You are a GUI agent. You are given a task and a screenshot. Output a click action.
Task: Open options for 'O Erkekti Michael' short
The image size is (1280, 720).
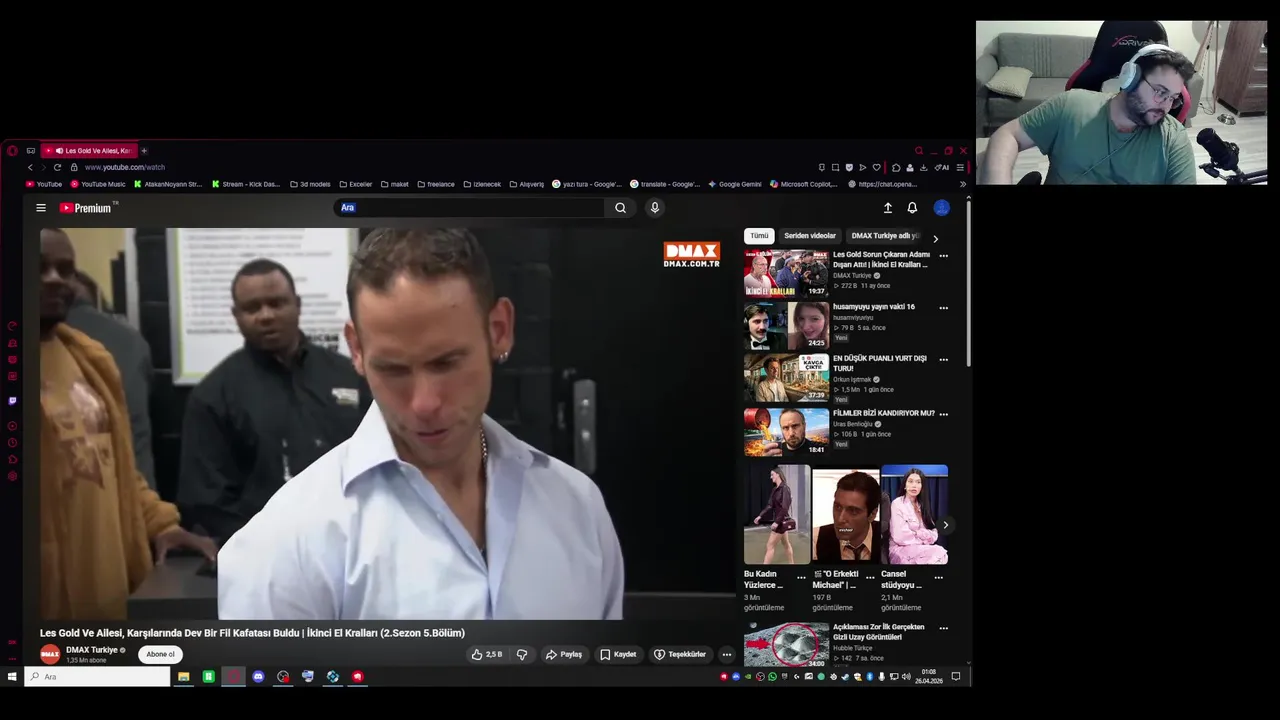(870, 577)
